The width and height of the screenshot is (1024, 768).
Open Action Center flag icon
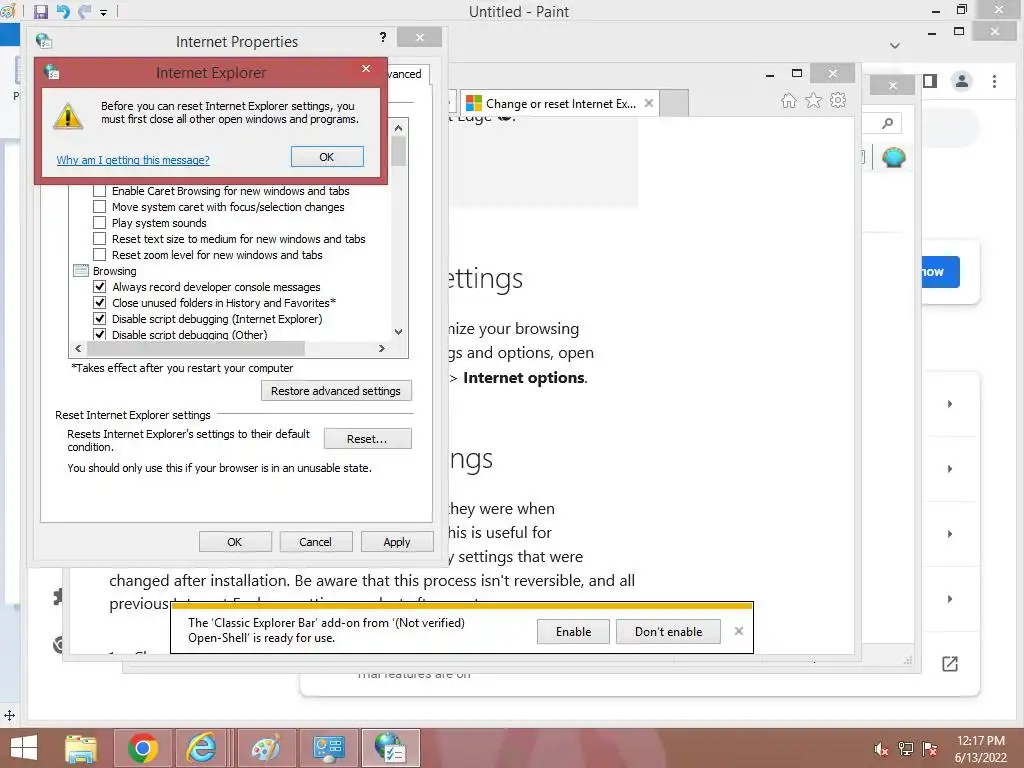coord(930,749)
